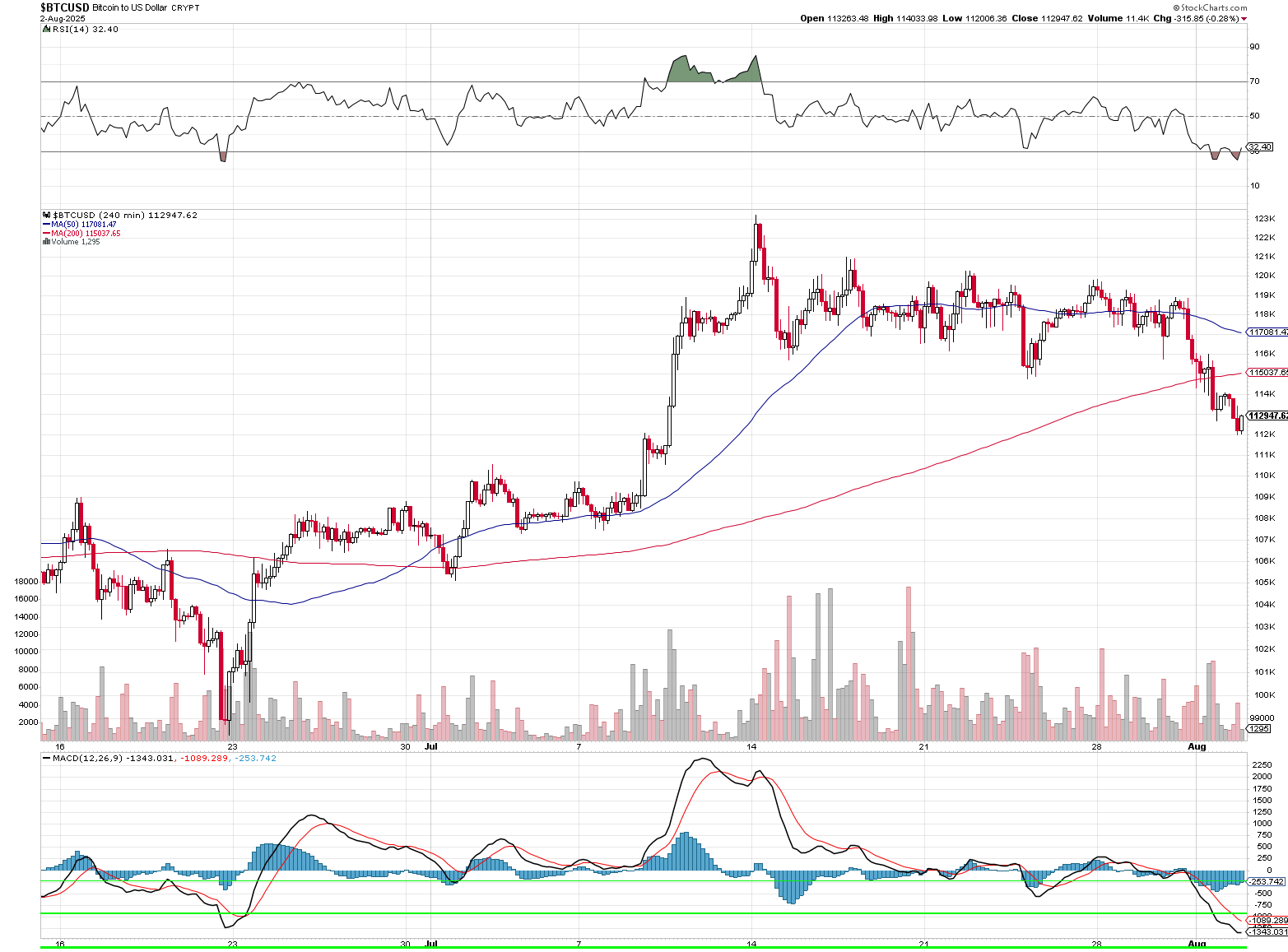
Task: Click the green overbought RSI shaded area
Action: (683, 72)
